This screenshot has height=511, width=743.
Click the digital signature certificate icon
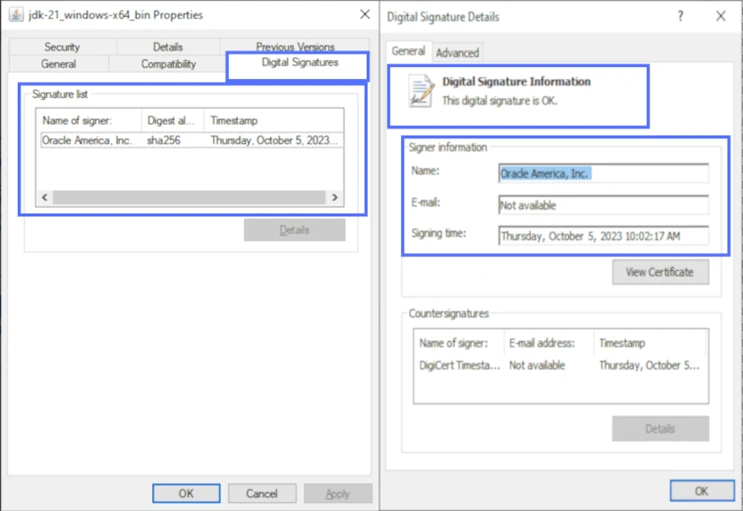(x=420, y=91)
